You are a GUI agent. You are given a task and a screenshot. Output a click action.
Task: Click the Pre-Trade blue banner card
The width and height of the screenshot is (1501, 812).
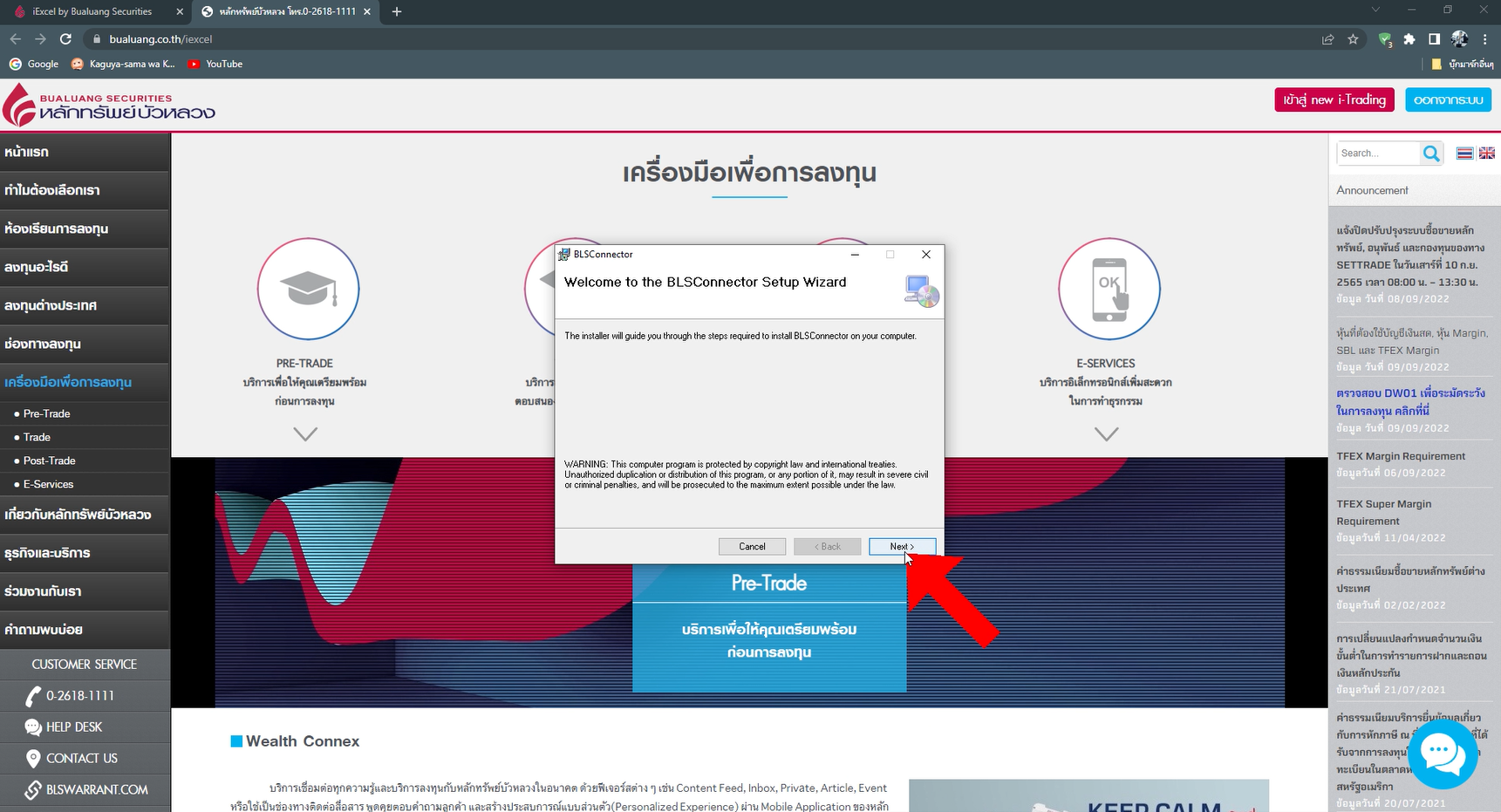[769, 628]
